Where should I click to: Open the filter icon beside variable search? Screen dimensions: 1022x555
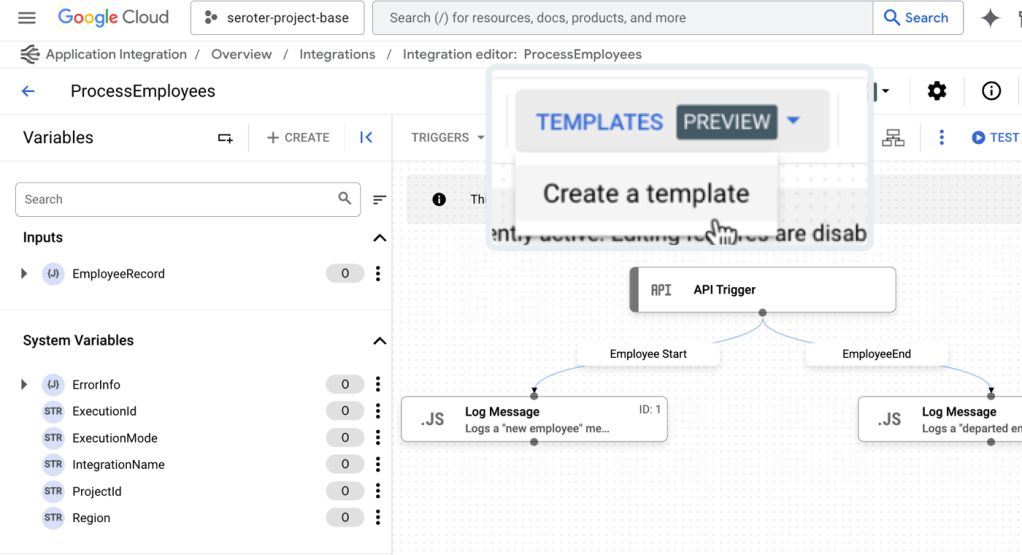click(379, 200)
